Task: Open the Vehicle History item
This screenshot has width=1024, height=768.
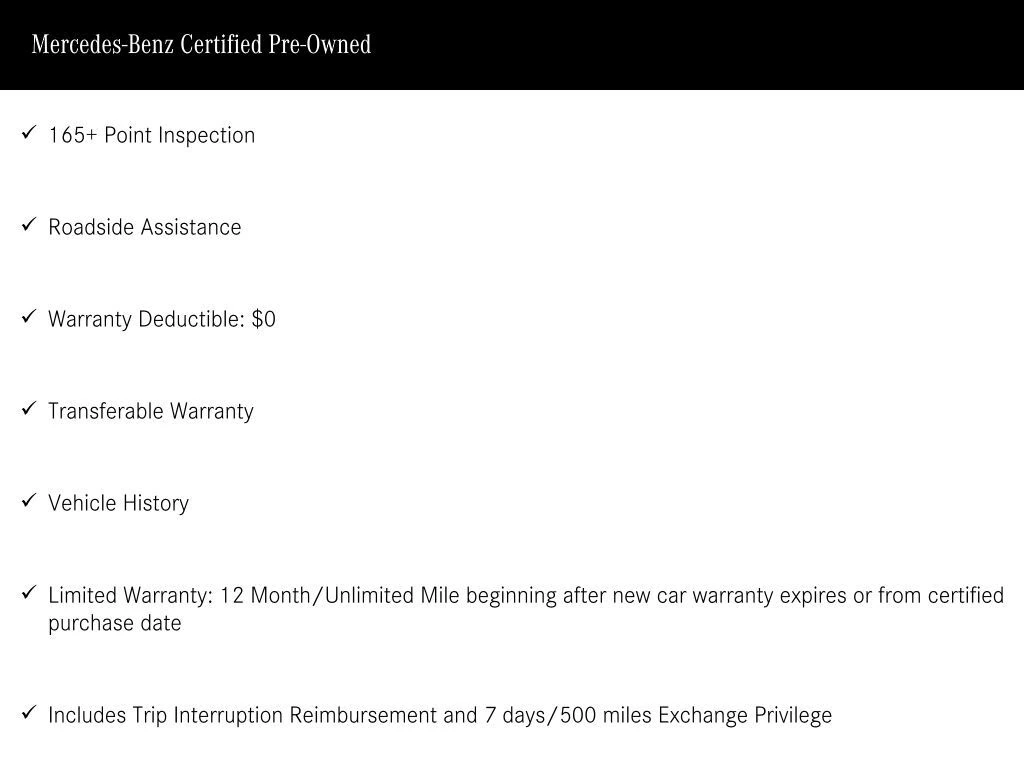Action: click(x=118, y=503)
